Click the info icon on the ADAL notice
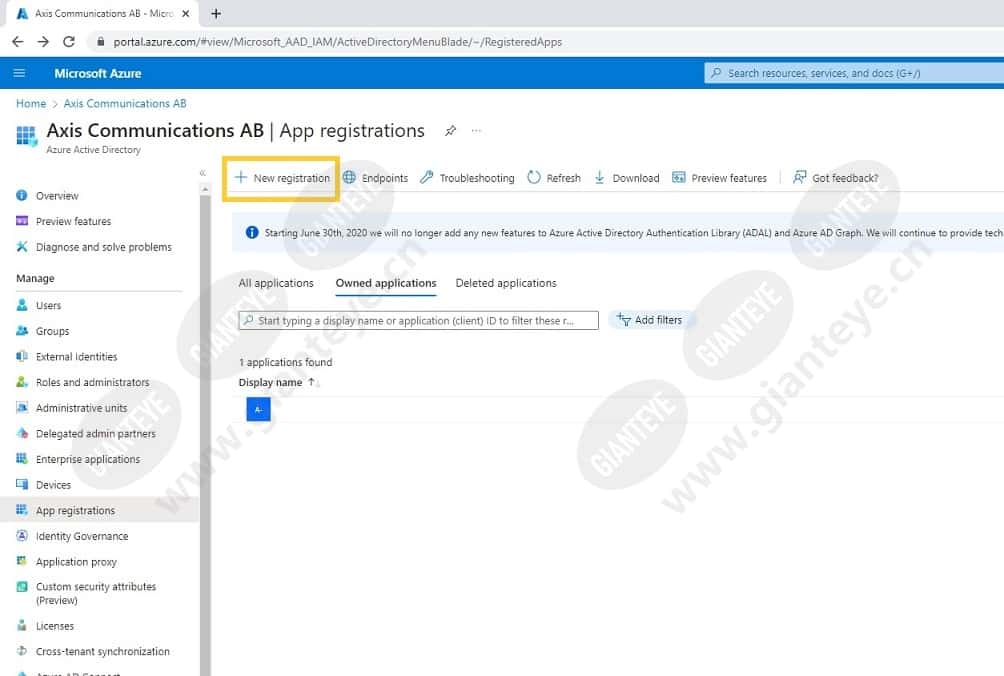 (x=252, y=232)
